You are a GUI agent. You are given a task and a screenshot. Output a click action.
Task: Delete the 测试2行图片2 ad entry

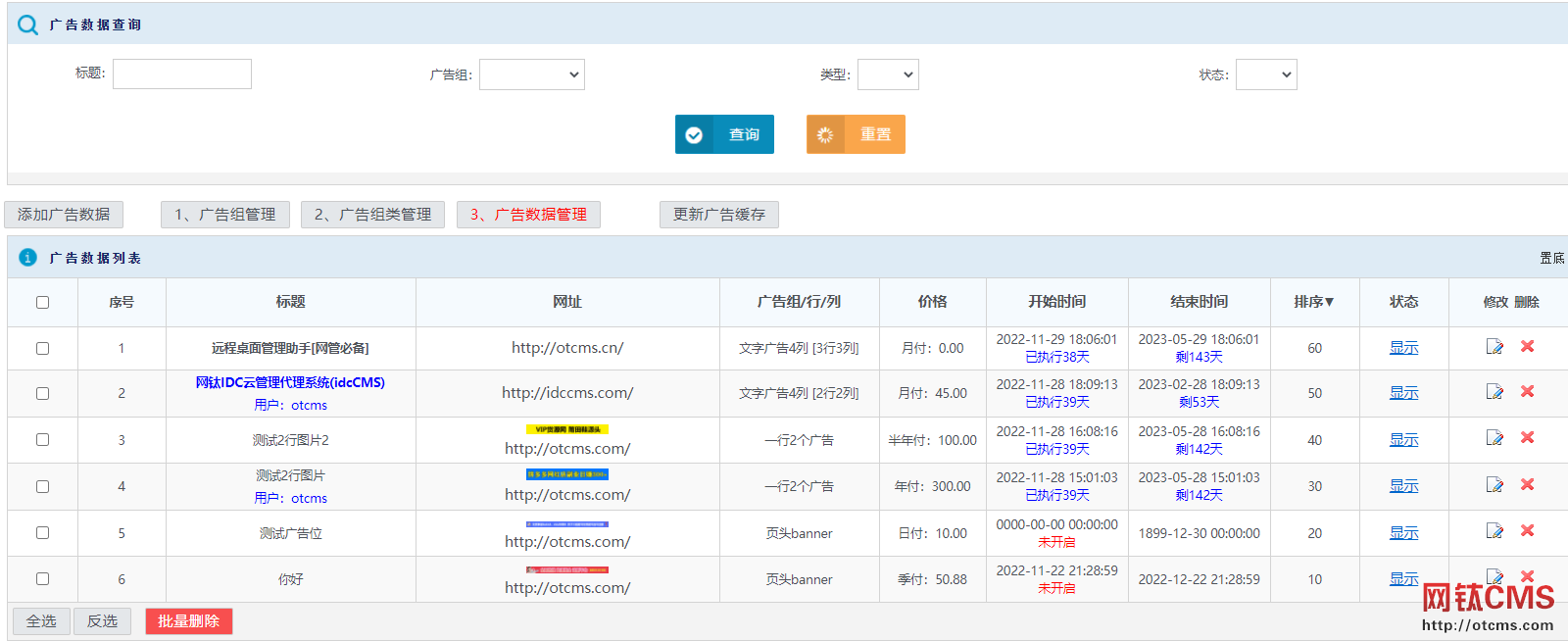[x=1527, y=437]
